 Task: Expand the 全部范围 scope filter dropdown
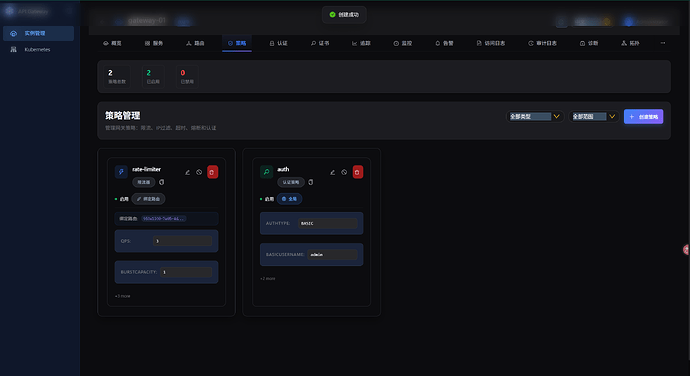coord(593,117)
